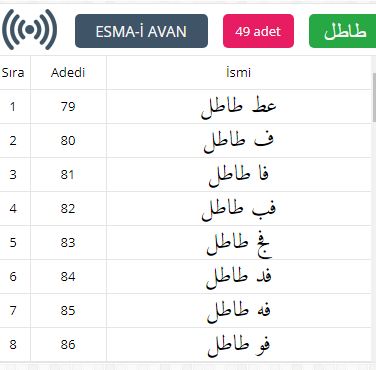Click the count value 85
This screenshot has height=370, width=376.
tap(68, 311)
